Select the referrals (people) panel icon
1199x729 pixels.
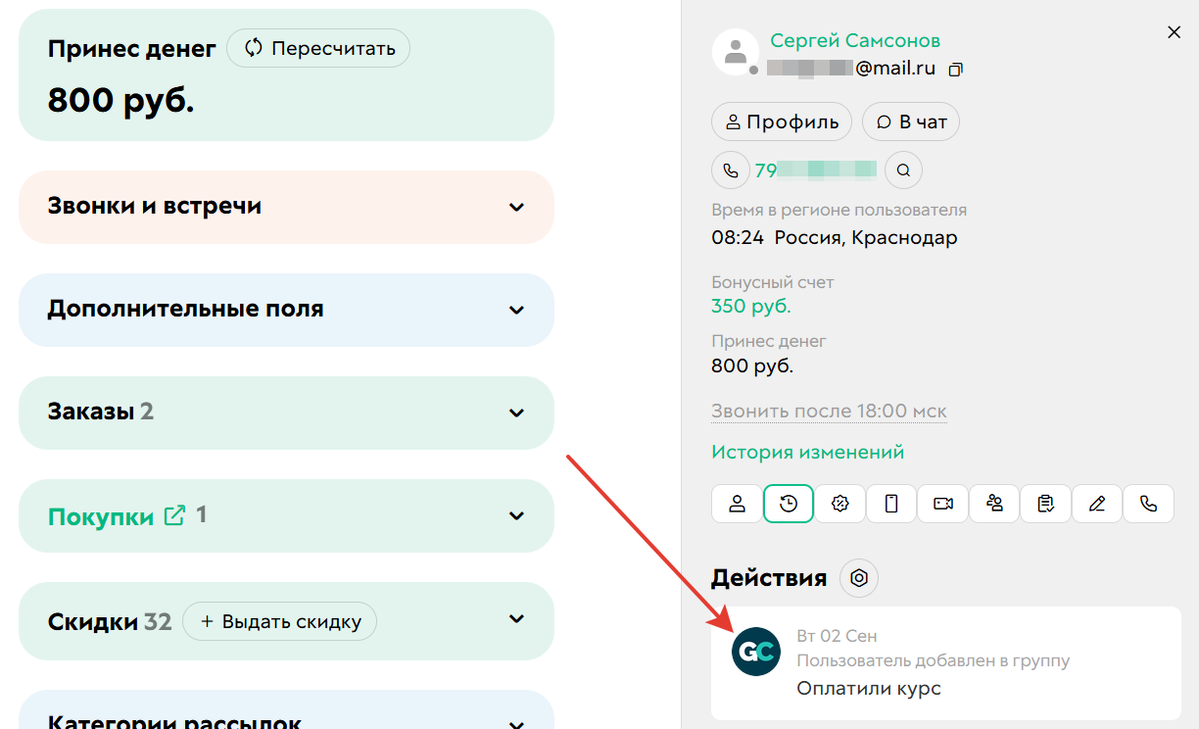point(994,504)
